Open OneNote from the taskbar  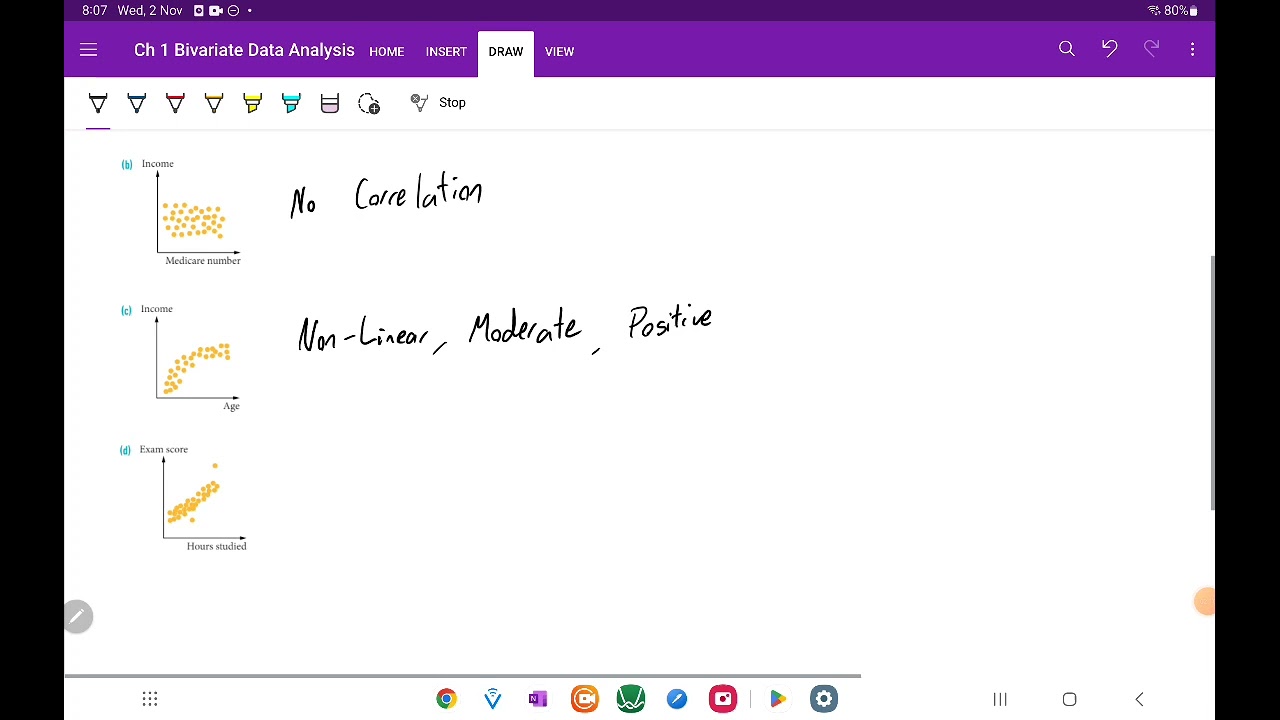pos(538,699)
